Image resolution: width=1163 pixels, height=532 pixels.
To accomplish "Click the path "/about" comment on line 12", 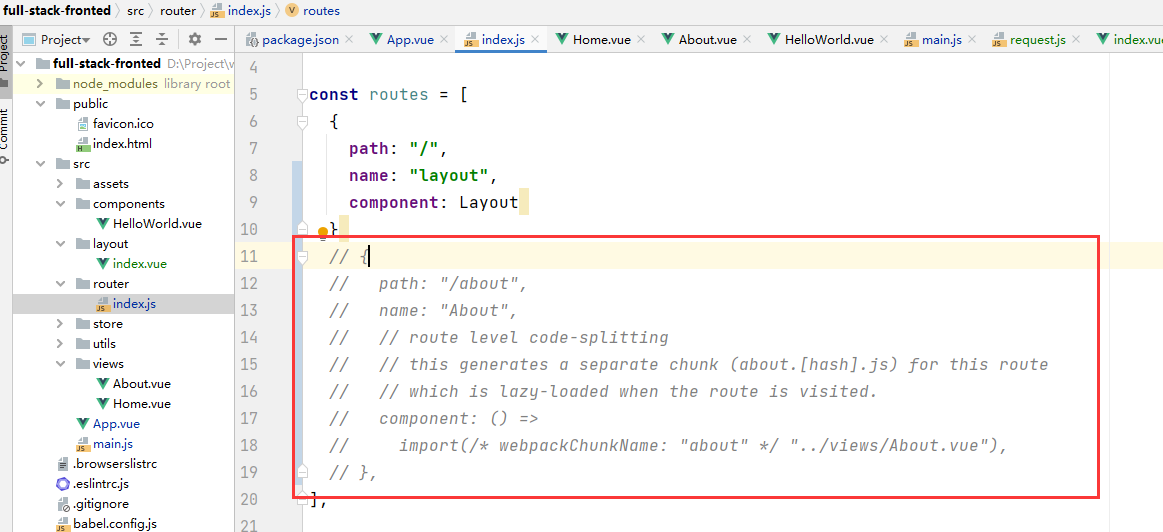I will tap(453, 284).
